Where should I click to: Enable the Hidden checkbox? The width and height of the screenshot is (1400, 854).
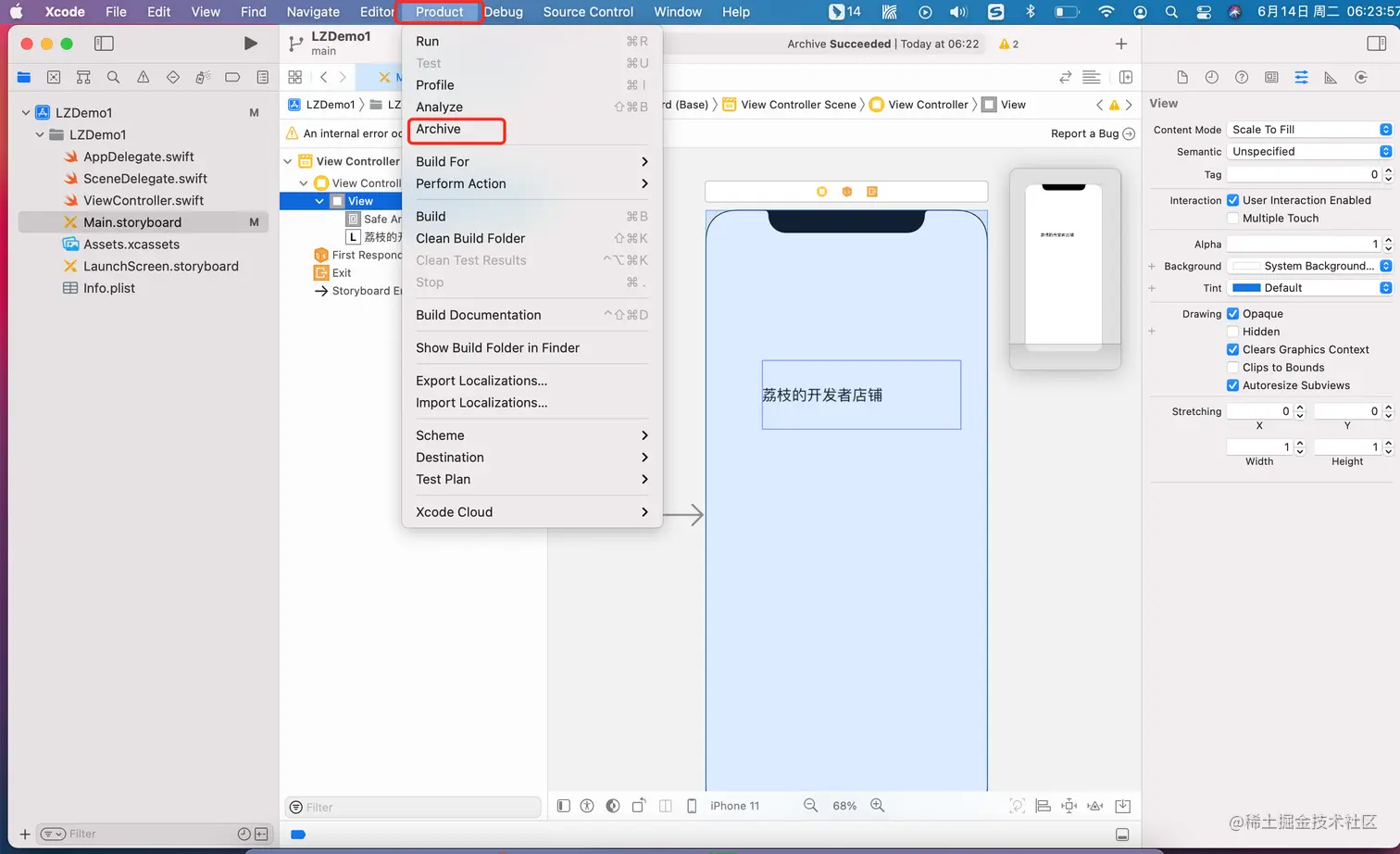pos(1232,332)
